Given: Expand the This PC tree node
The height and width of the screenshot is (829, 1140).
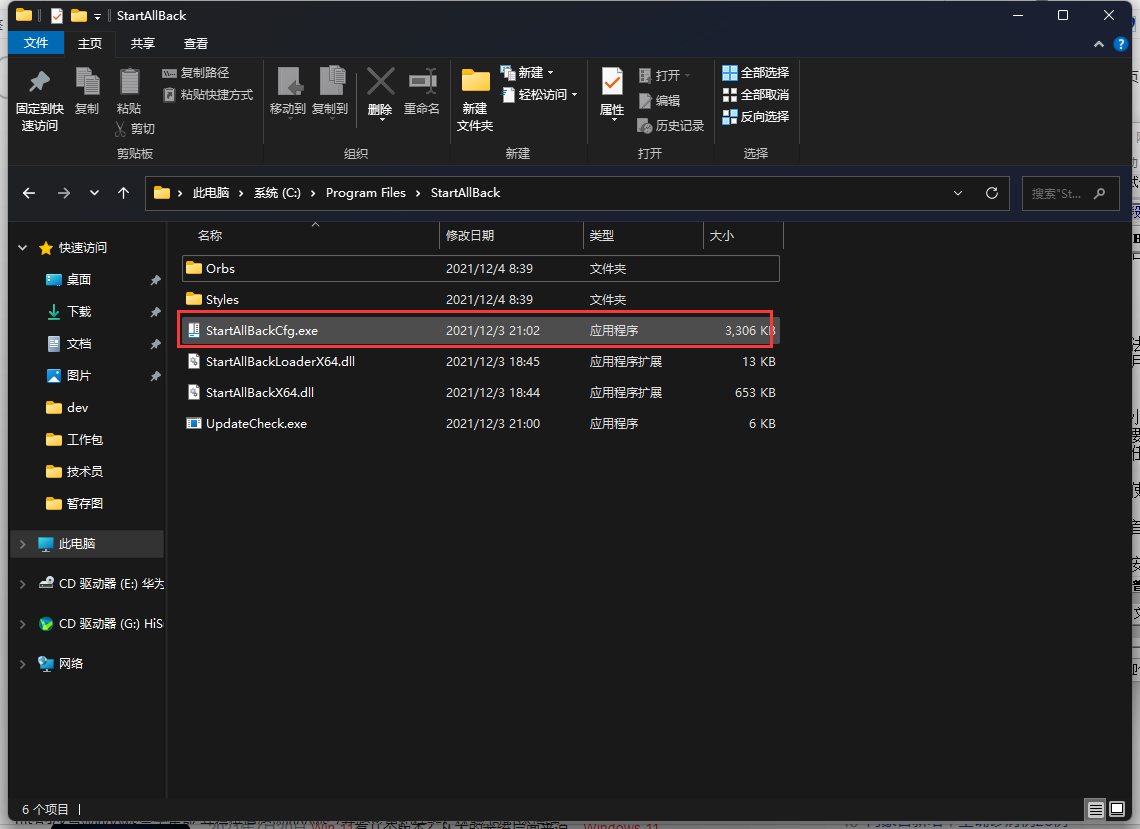Looking at the screenshot, I should point(23,544).
